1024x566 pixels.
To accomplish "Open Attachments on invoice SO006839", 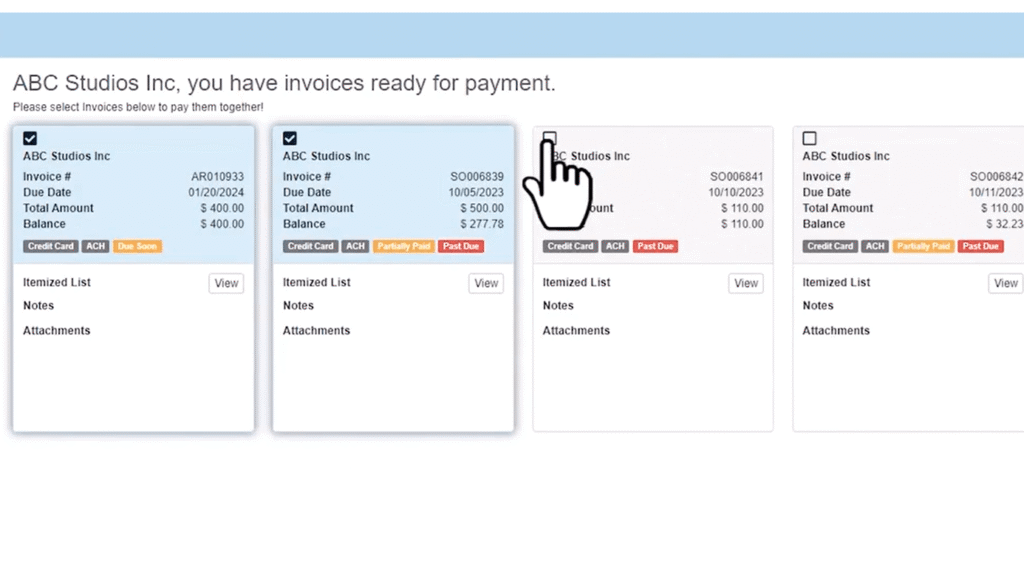I will tap(316, 331).
